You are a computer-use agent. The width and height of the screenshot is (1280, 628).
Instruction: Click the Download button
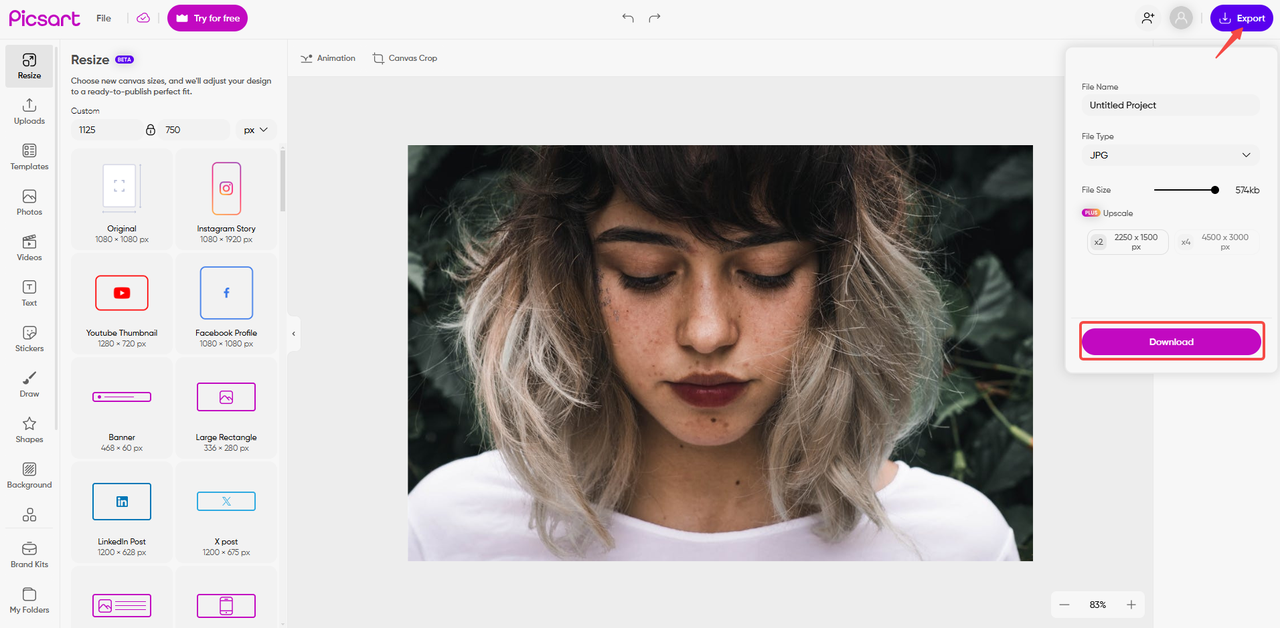pyautogui.click(x=1171, y=342)
